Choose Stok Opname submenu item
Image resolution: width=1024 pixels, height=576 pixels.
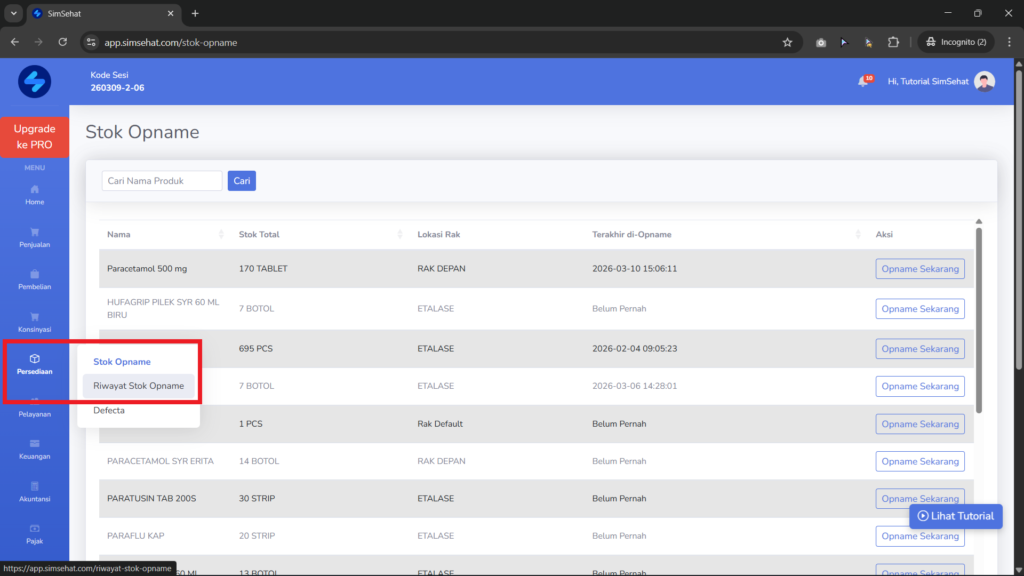(121, 362)
